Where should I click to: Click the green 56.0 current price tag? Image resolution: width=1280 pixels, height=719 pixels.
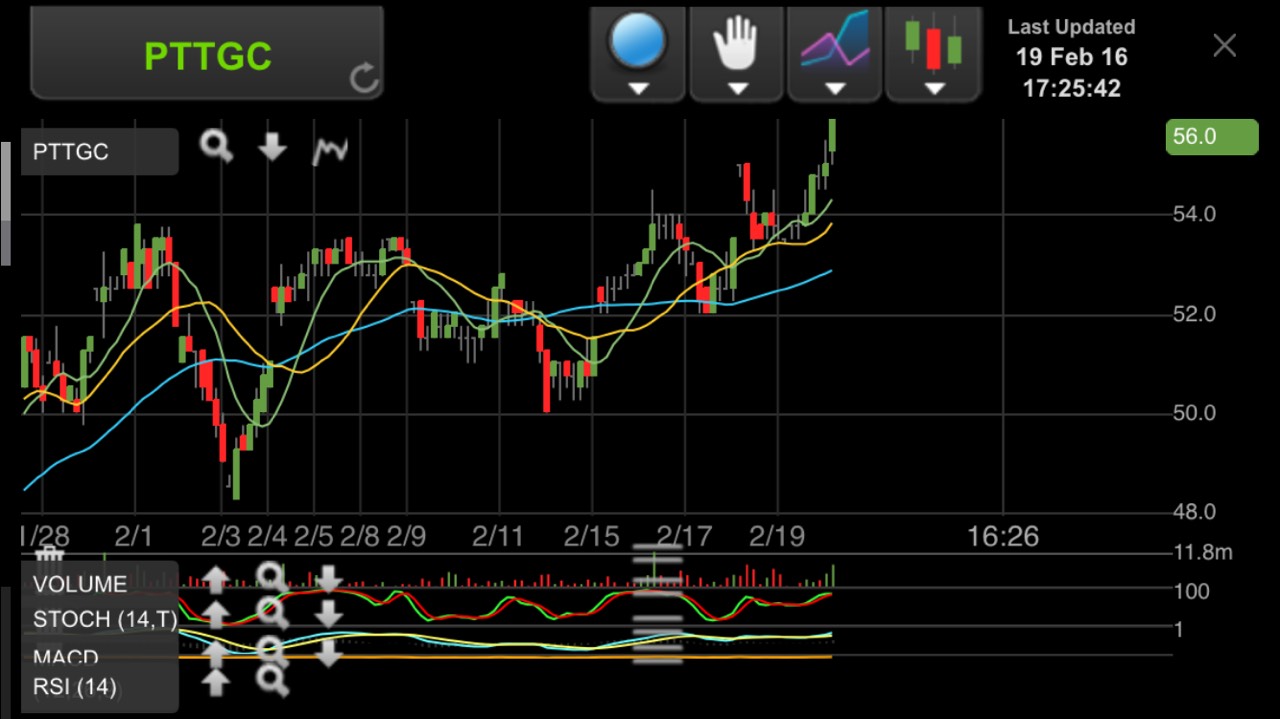coord(1212,137)
